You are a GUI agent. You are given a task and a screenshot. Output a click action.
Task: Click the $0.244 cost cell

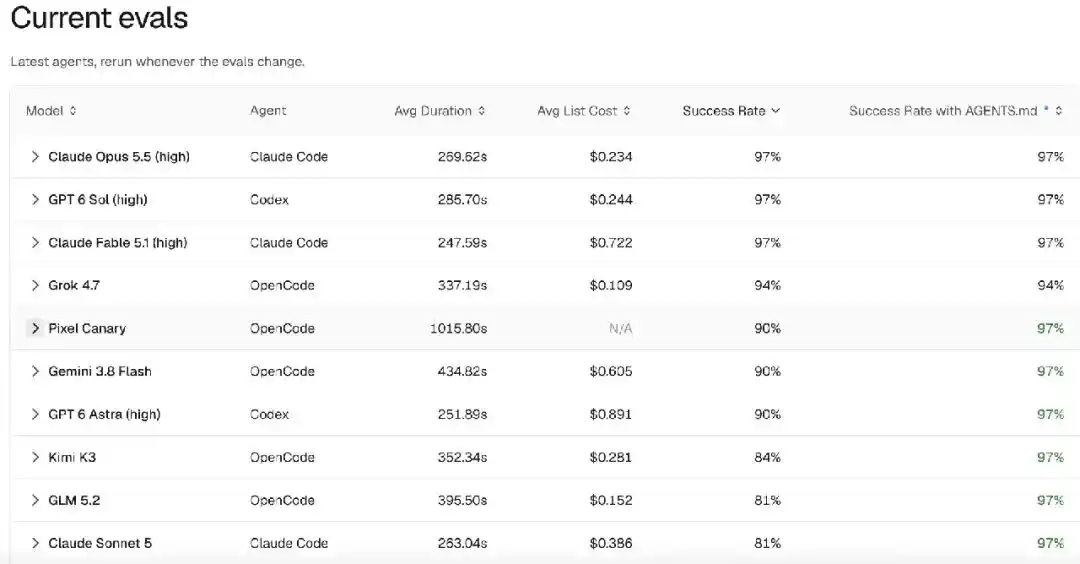point(610,200)
